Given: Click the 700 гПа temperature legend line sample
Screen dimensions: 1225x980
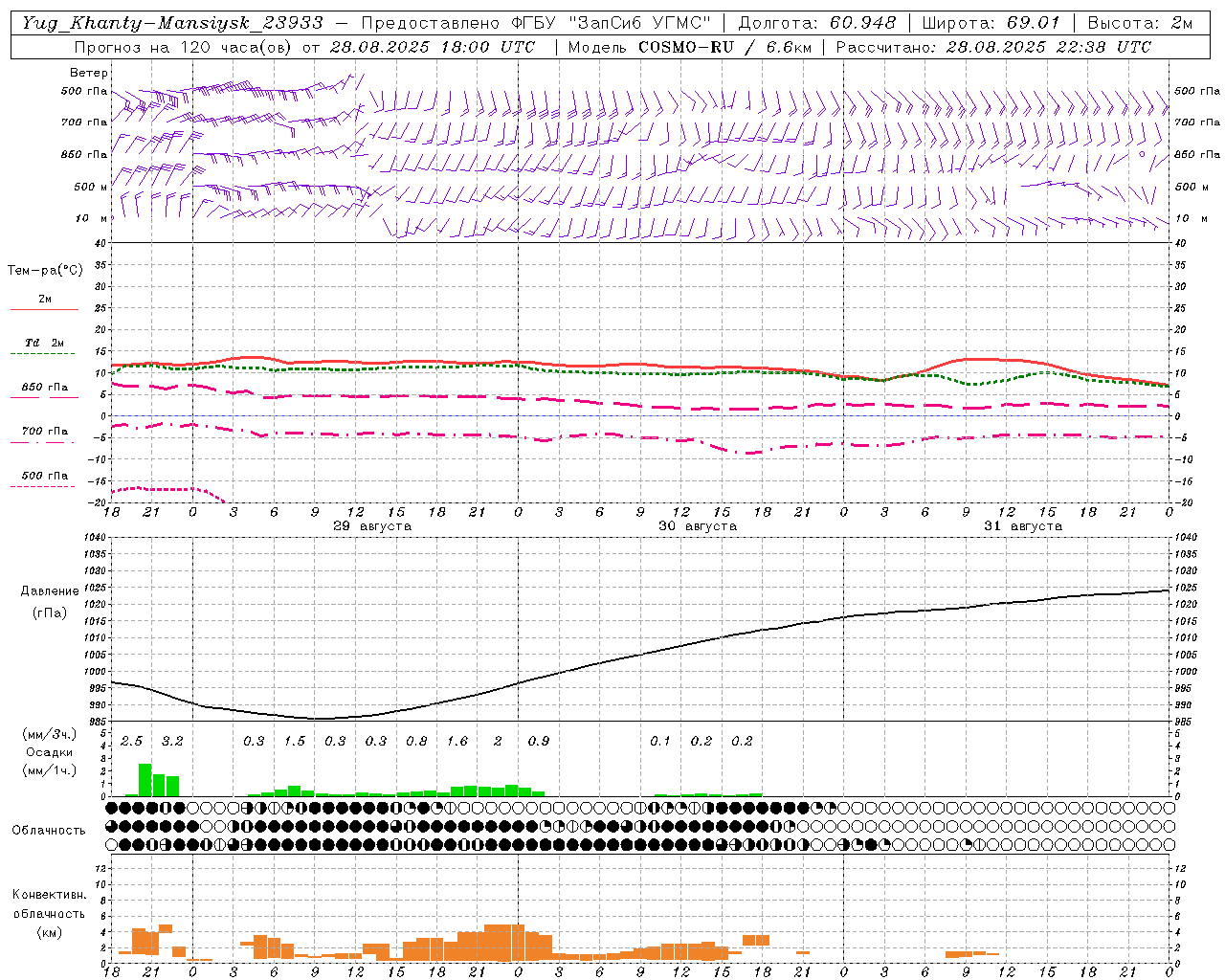Looking at the screenshot, I should (x=44, y=441).
